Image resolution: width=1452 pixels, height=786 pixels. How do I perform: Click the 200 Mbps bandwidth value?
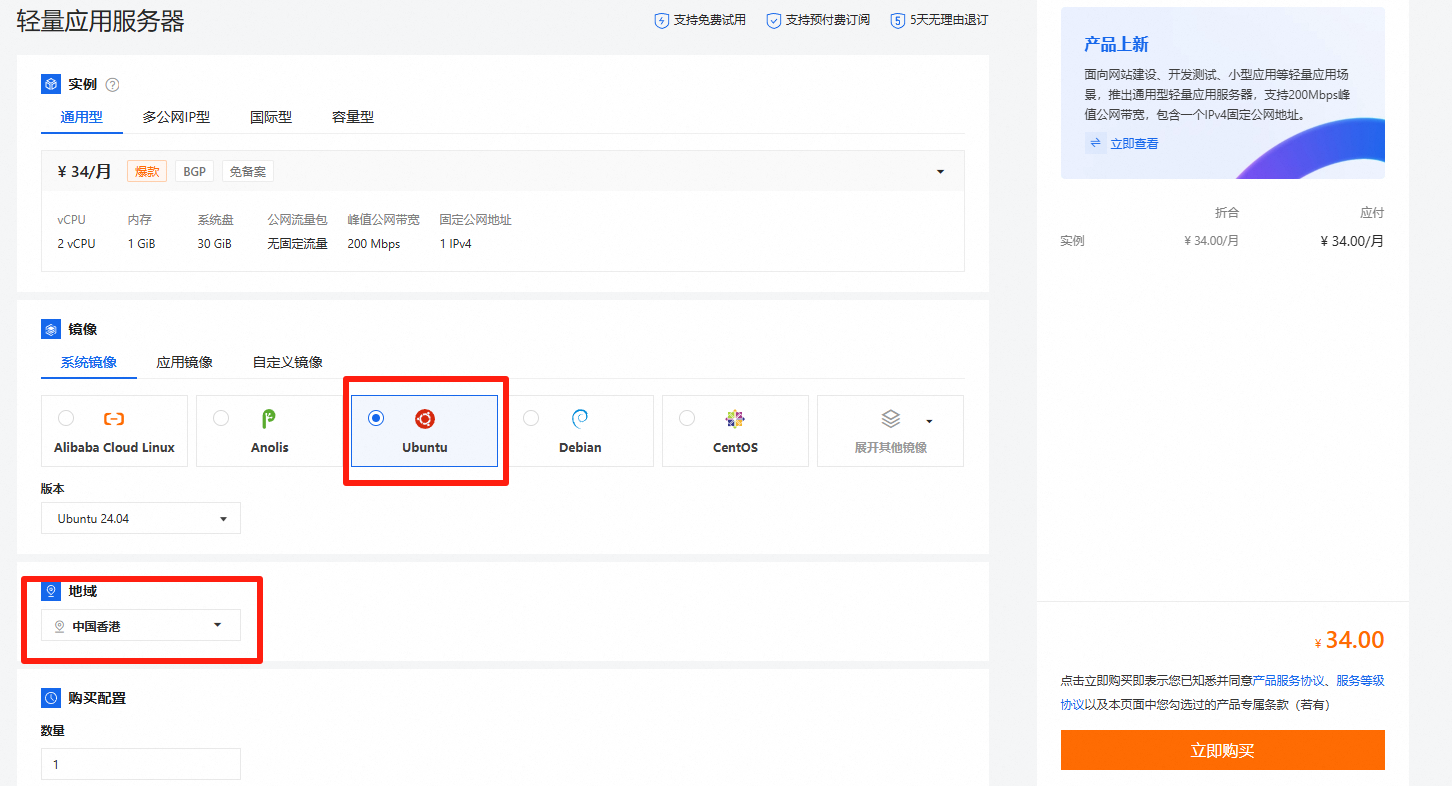[x=374, y=244]
